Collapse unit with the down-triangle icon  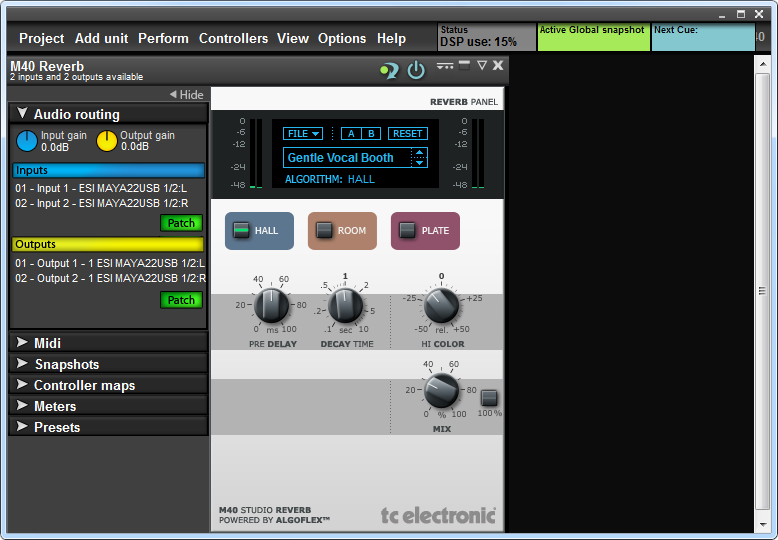481,65
